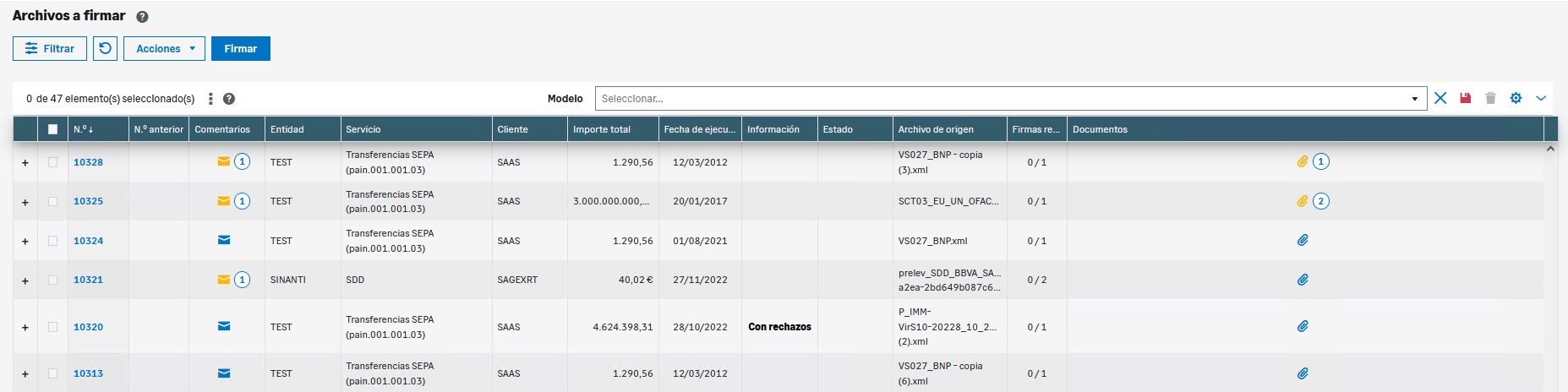Toggle the select-all checkbox in the header
Screen dimensions: 1568x392
coord(52,129)
